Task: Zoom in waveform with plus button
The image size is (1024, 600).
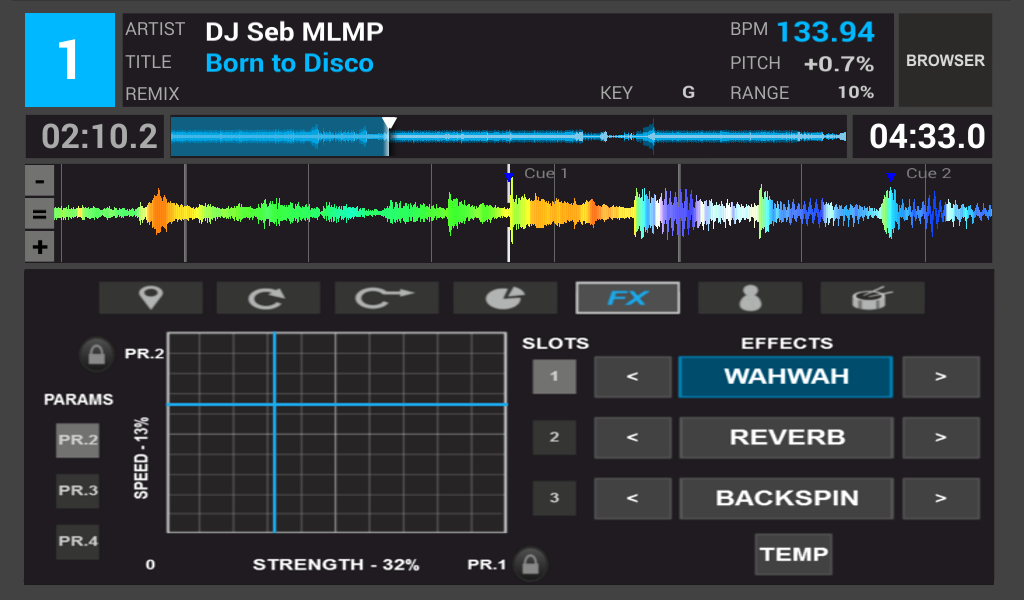Action: tap(39, 247)
